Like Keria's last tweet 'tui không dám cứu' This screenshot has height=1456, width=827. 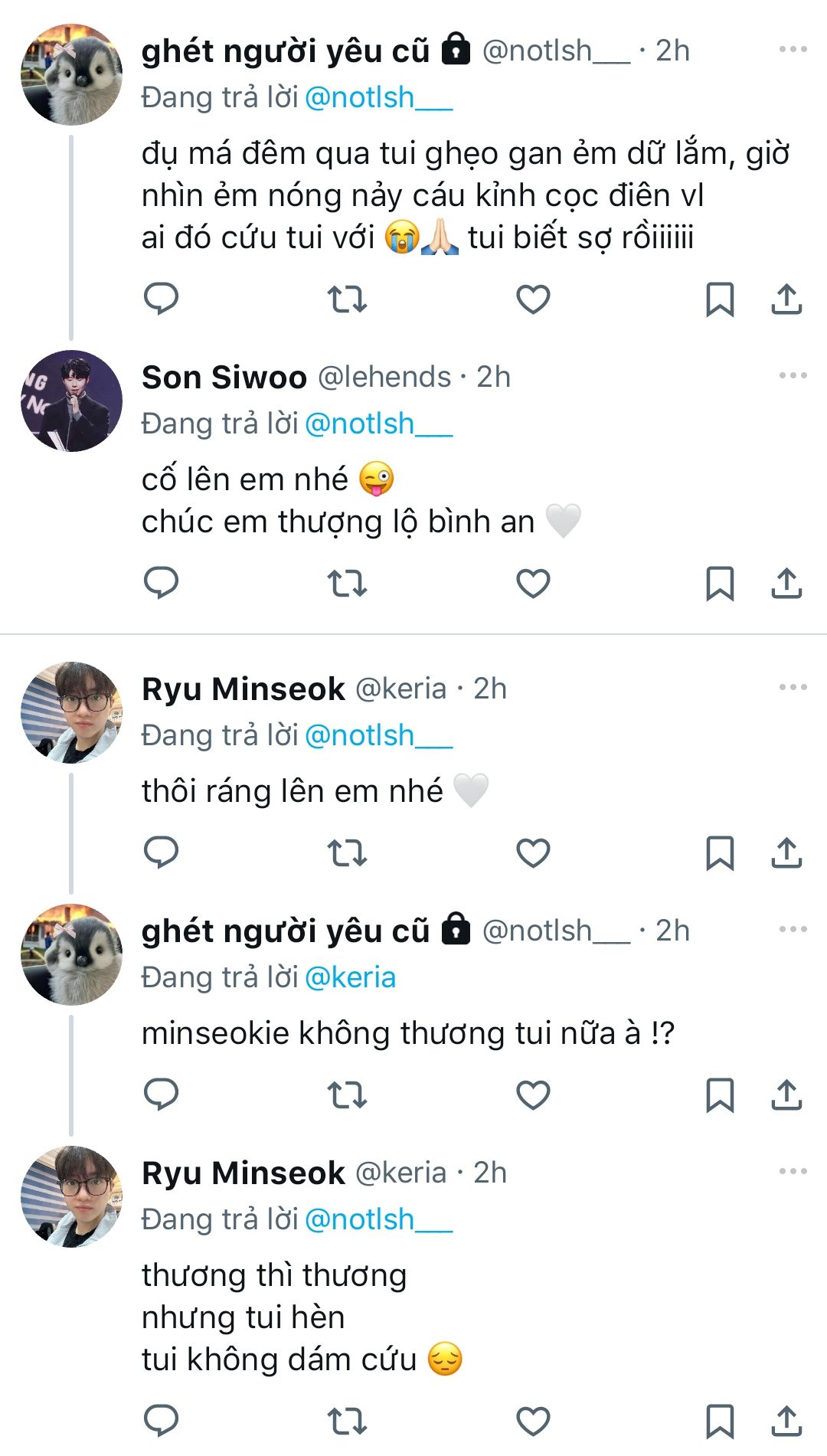pos(533,1421)
